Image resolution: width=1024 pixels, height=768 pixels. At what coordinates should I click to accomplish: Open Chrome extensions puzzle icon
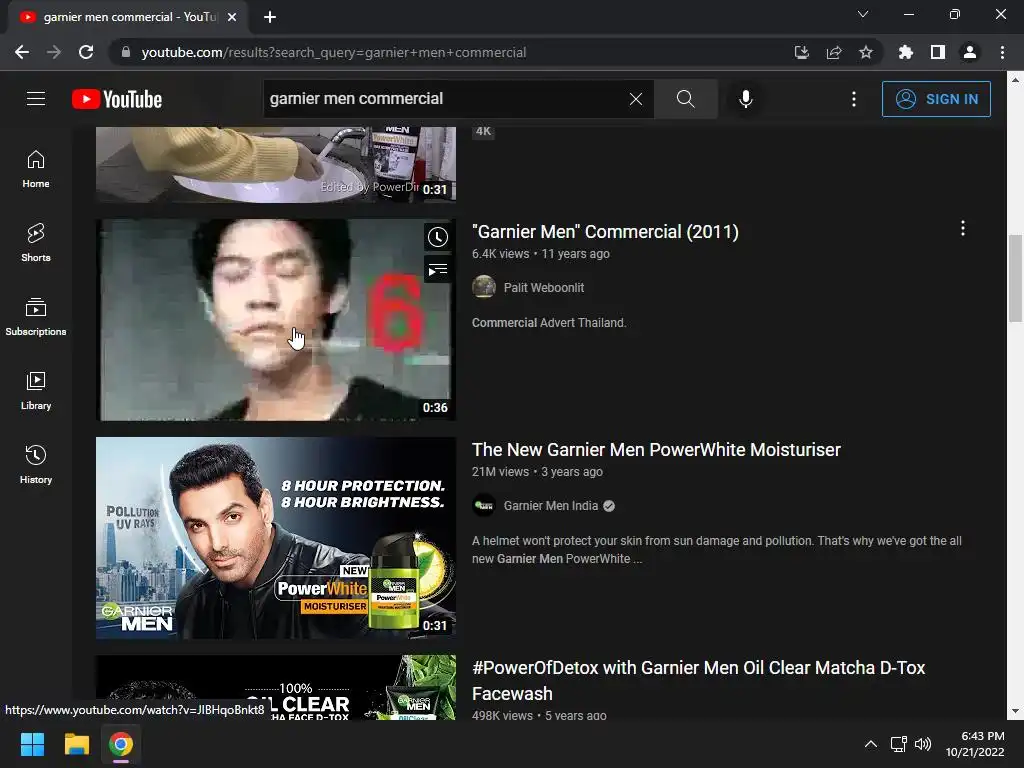(x=905, y=52)
